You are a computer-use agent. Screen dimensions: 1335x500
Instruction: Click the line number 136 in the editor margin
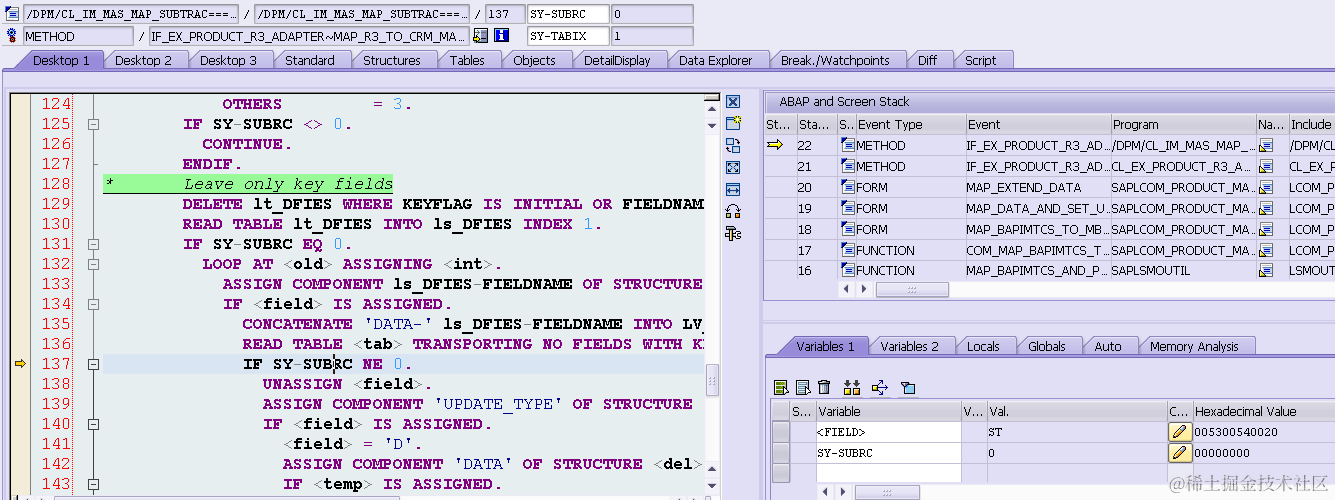(x=57, y=344)
